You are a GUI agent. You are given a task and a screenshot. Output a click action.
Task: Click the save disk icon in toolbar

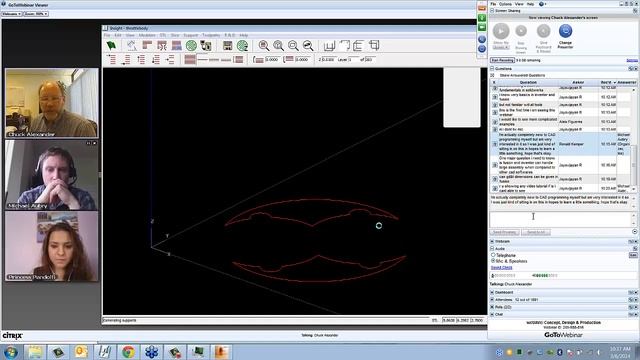point(228,45)
